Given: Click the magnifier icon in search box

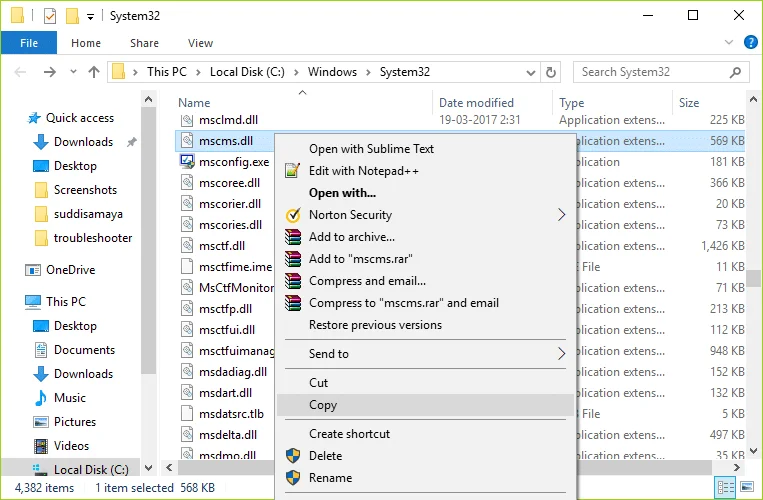Looking at the screenshot, I should pyautogui.click(x=735, y=72).
